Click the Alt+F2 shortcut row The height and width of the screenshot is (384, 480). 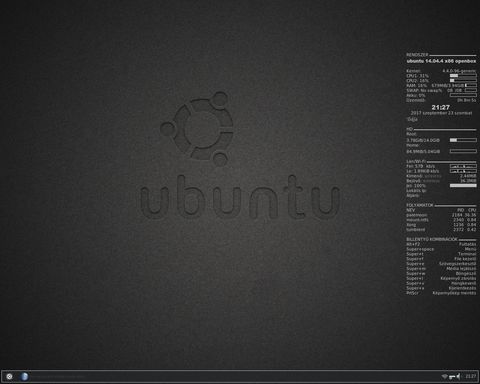pyautogui.click(x=441, y=244)
